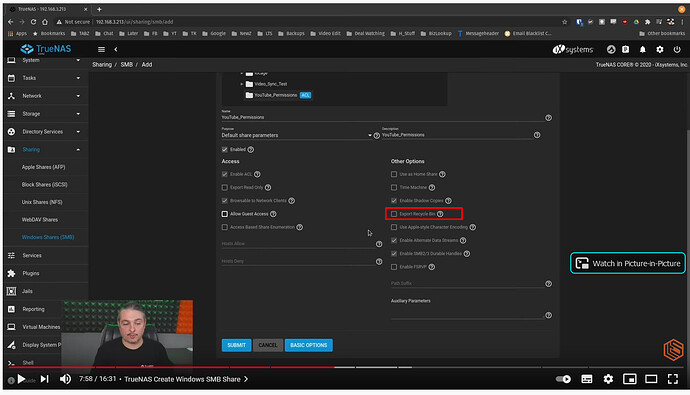Open TrueNAS task manager clipboard icon
This screenshot has width=690, height=395.
(625, 49)
